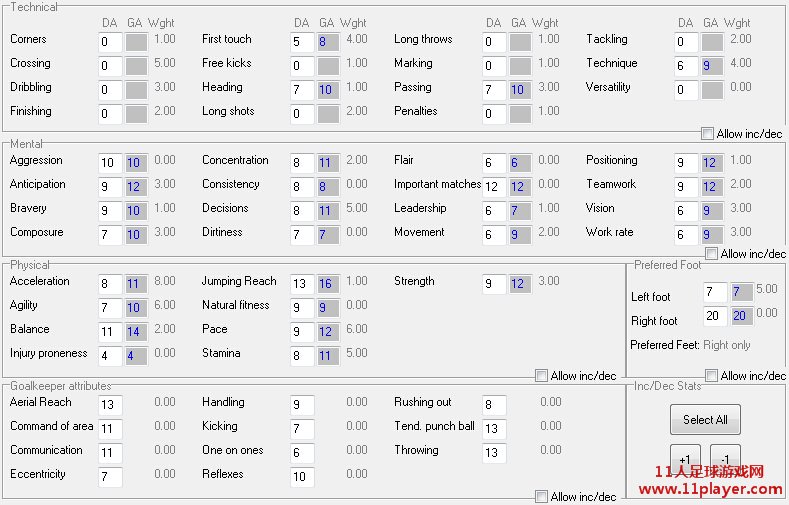Click the Left foot value field
Image resolution: width=789 pixels, height=505 pixels.
715,292
